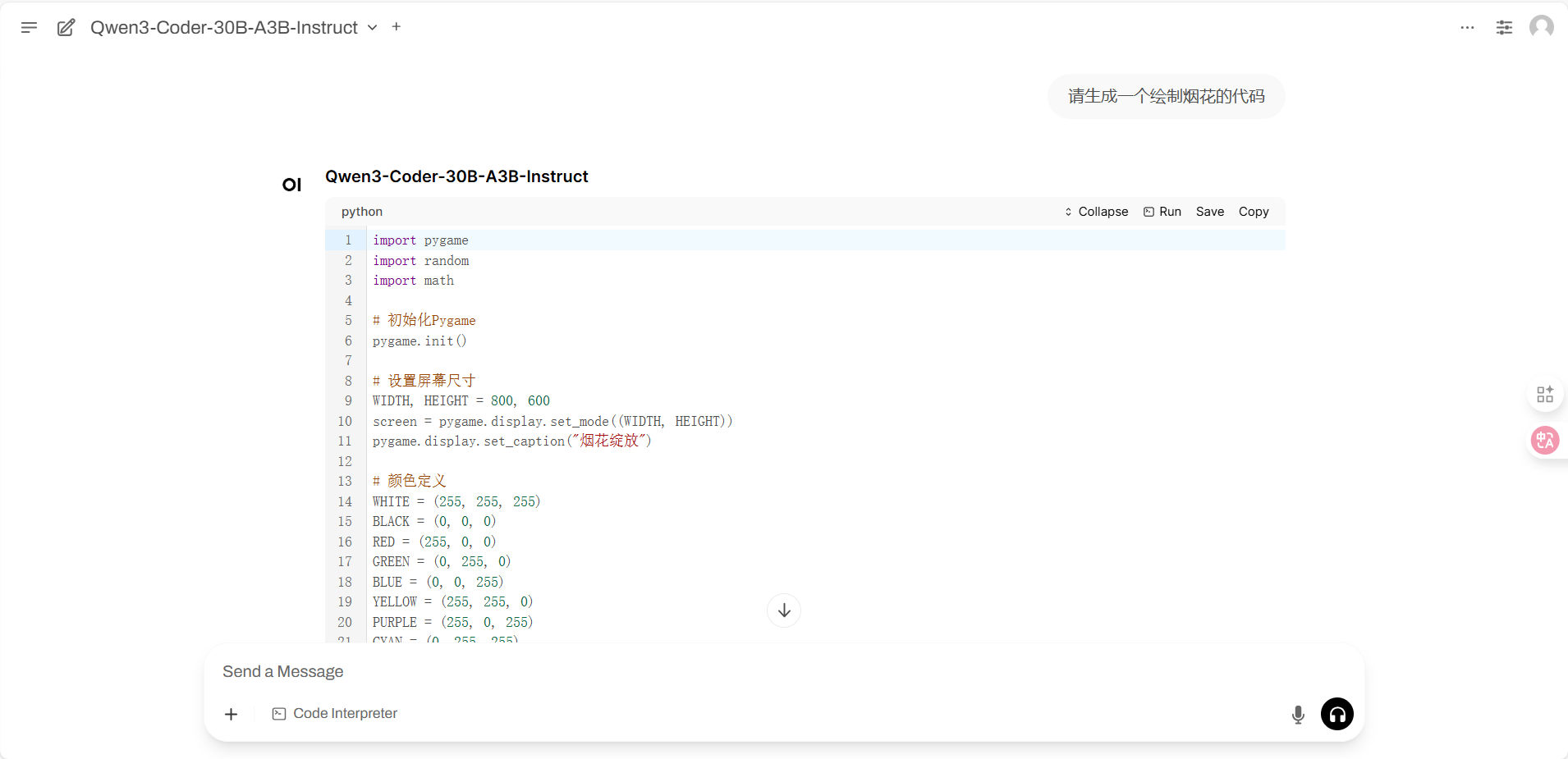Focus the Send a Message input
The image size is (1568, 759).
784,671
